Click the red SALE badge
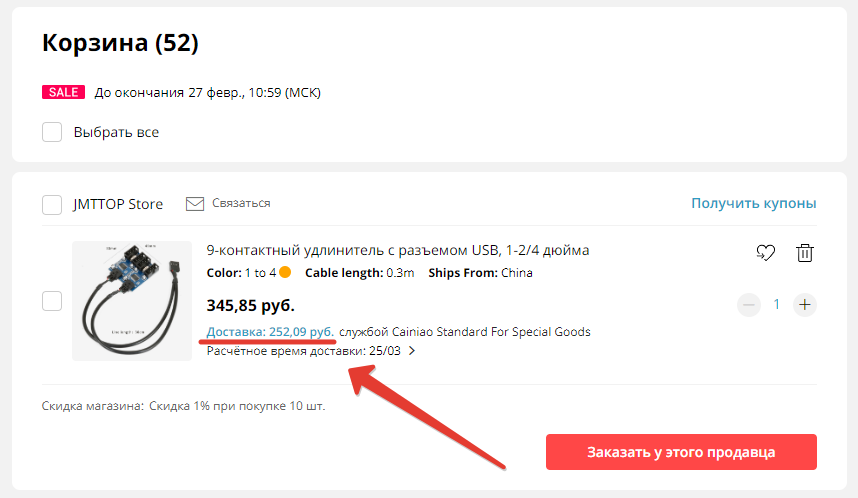Viewport: 858px width, 498px height. coord(62,93)
